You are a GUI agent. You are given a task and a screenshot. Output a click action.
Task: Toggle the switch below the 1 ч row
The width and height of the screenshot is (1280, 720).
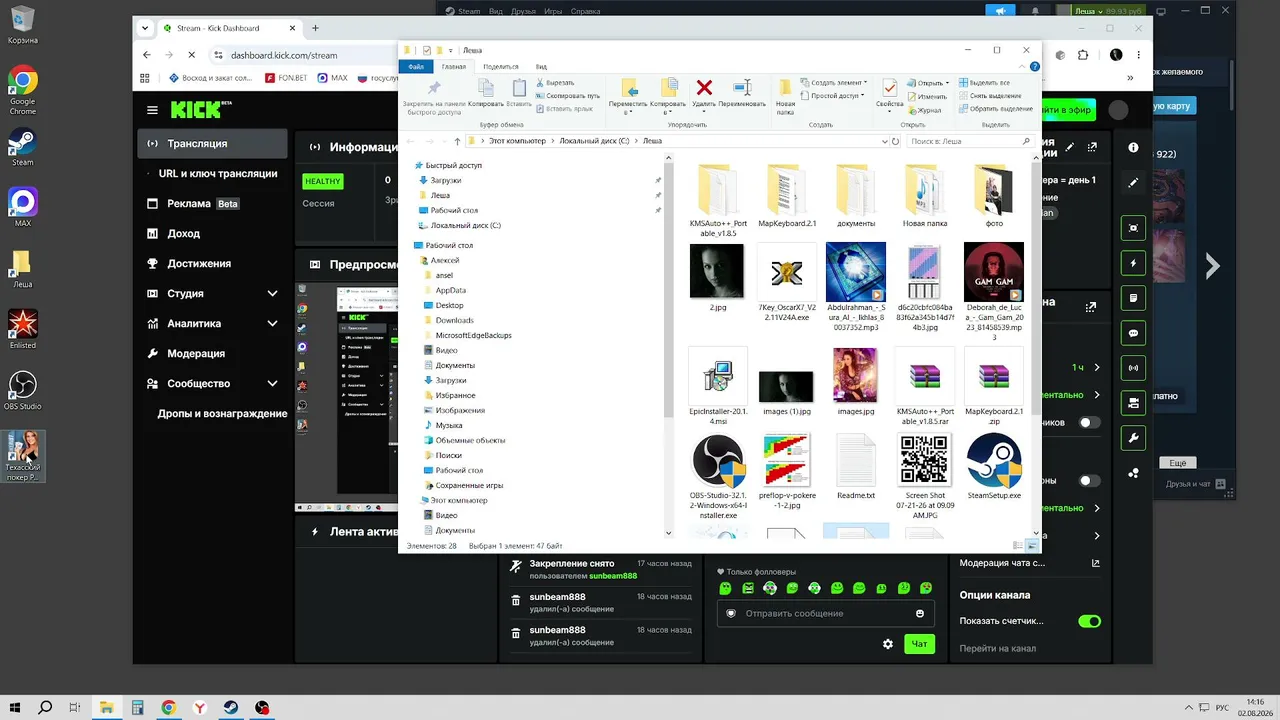[1089, 423]
